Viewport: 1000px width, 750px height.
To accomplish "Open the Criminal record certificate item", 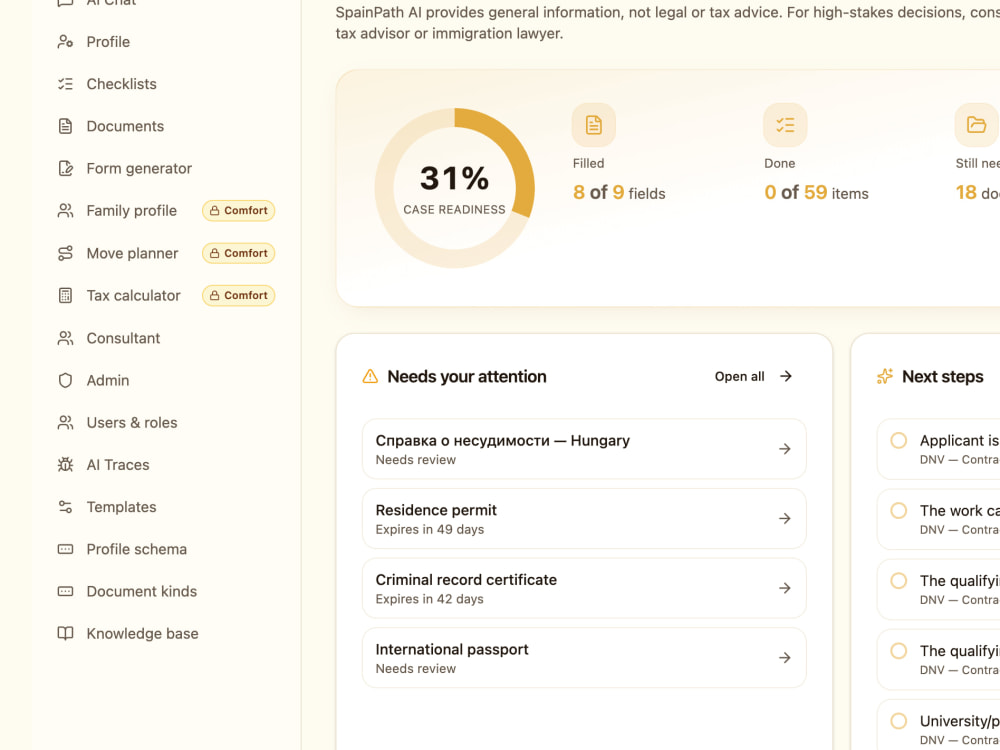I will pos(584,588).
